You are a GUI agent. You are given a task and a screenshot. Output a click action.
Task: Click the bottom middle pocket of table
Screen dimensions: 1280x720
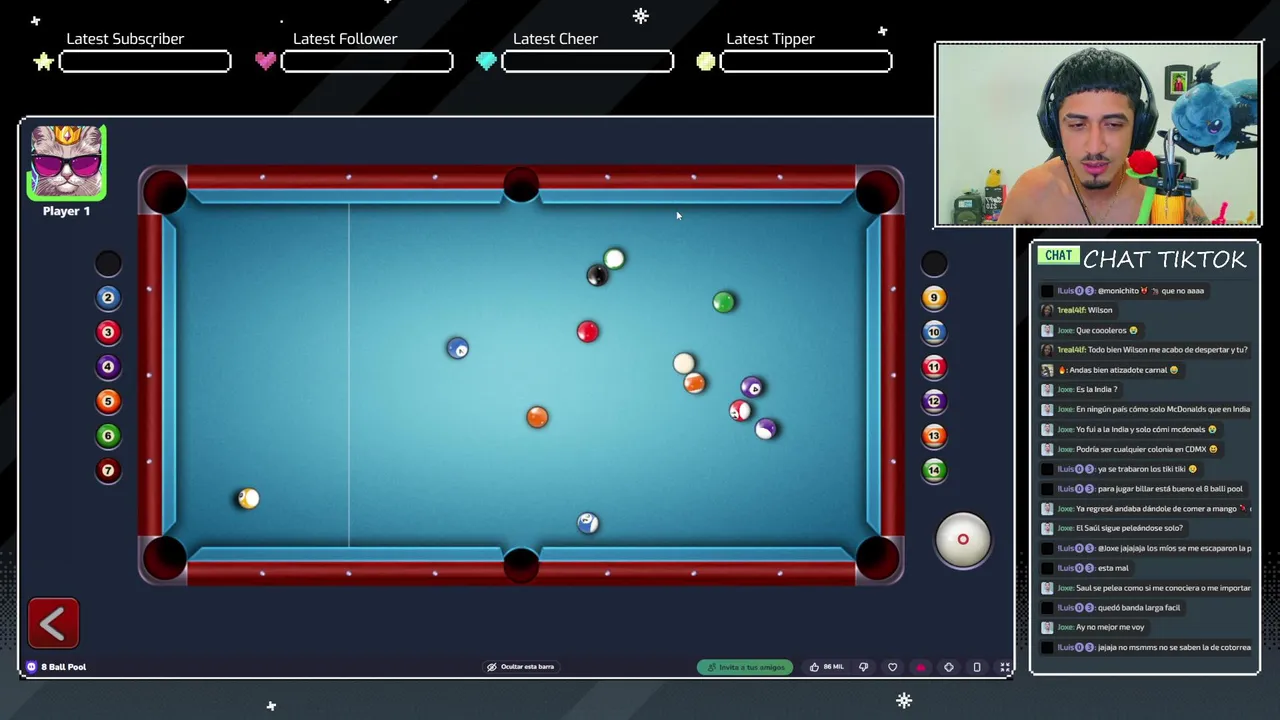(x=521, y=565)
